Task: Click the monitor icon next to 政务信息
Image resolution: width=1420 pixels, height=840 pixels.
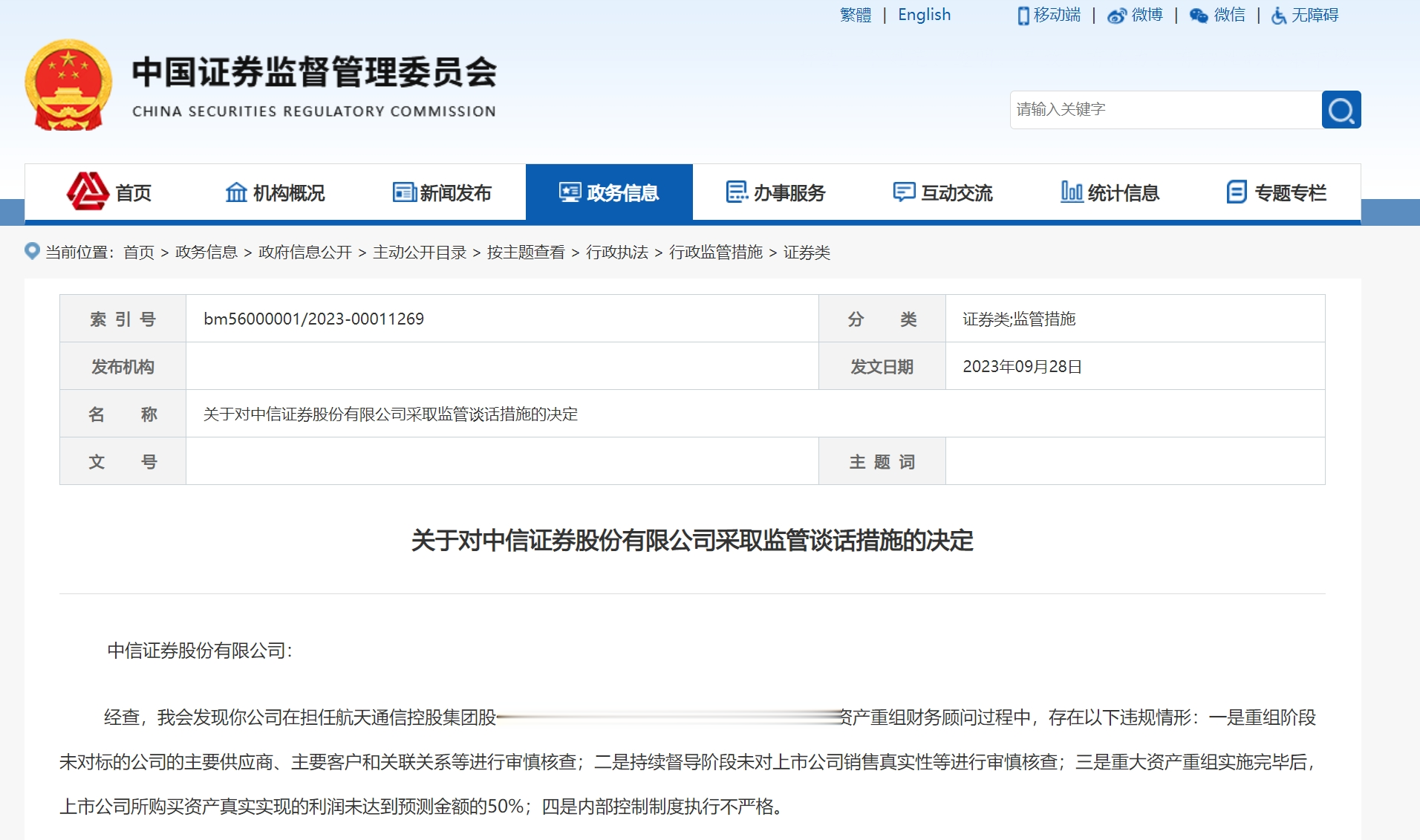Action: pos(570,192)
